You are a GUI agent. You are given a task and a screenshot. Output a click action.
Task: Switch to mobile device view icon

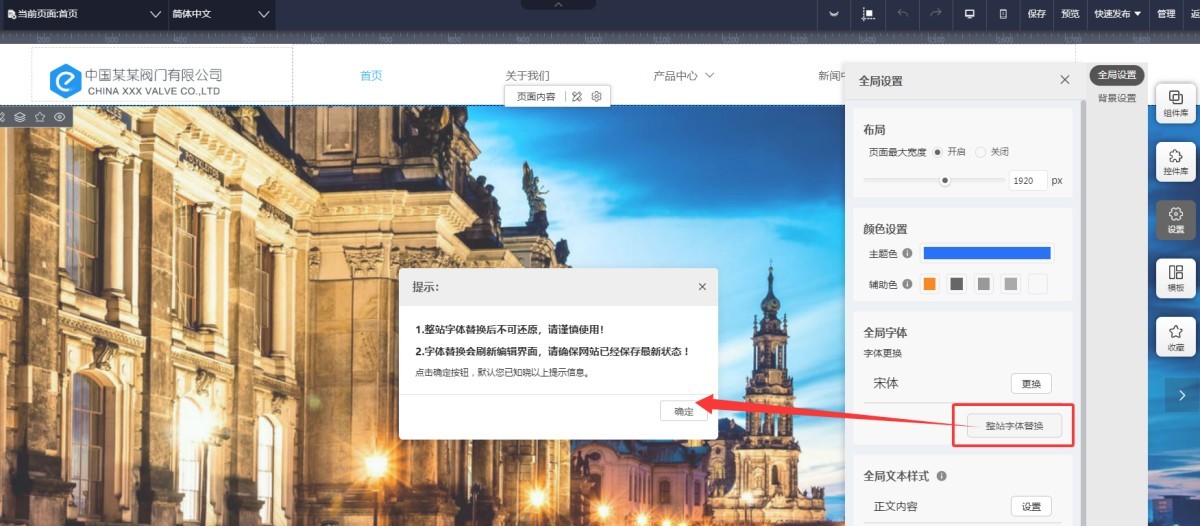[x=1003, y=14]
